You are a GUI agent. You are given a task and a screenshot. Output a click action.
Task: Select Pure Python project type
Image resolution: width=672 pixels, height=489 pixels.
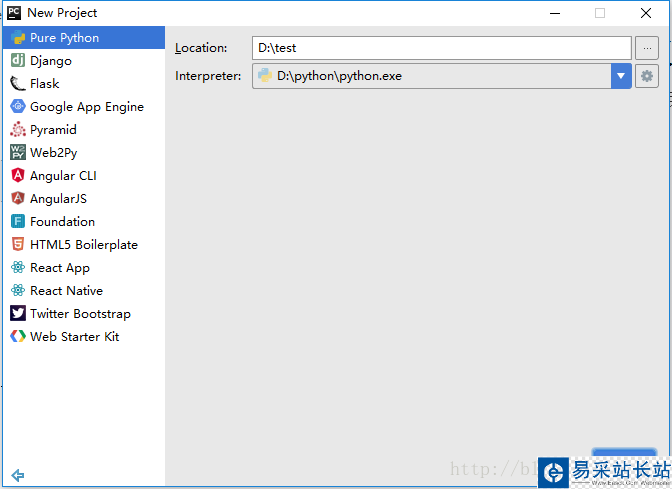[64, 38]
